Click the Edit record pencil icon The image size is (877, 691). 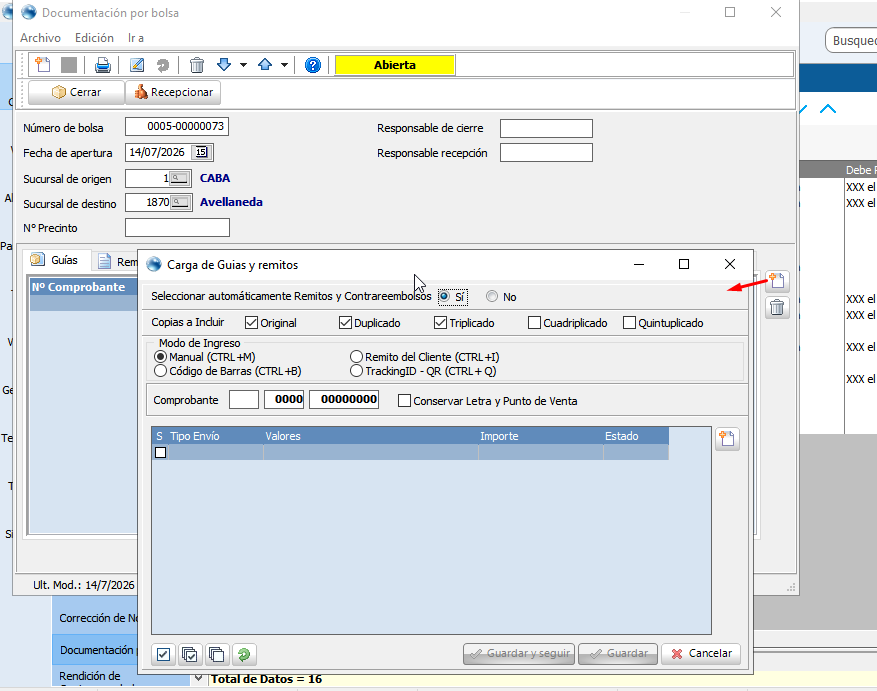click(x=136, y=65)
